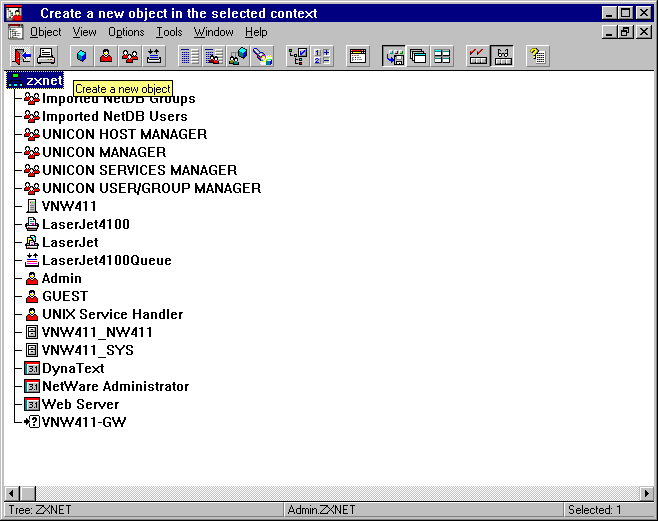Viewport: 658px width, 521px height.
Task: Open the View menu
Action: [x=84, y=32]
